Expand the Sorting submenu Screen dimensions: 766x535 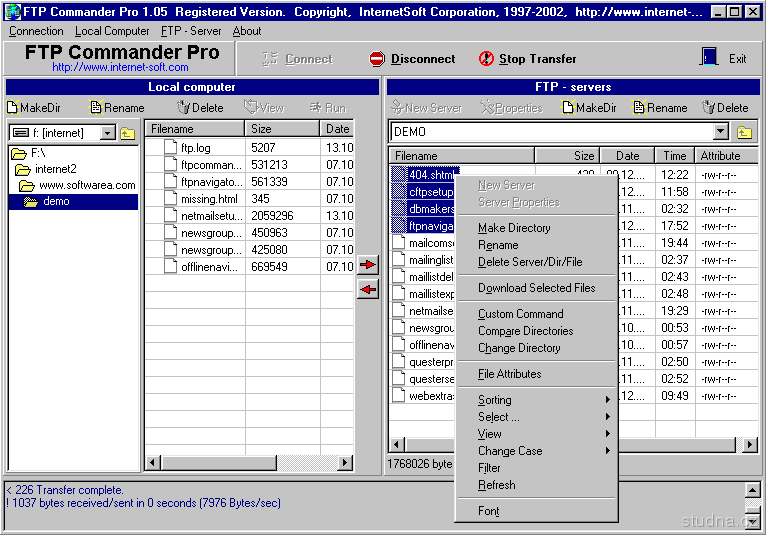(536, 400)
